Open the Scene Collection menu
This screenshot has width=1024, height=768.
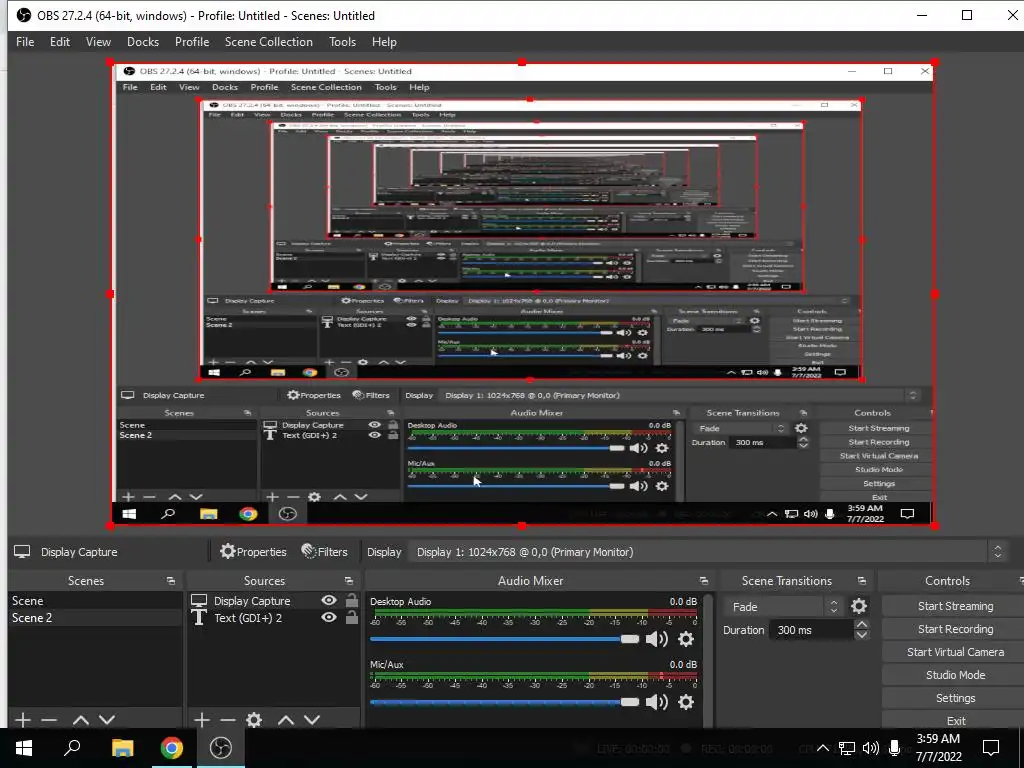pos(268,42)
